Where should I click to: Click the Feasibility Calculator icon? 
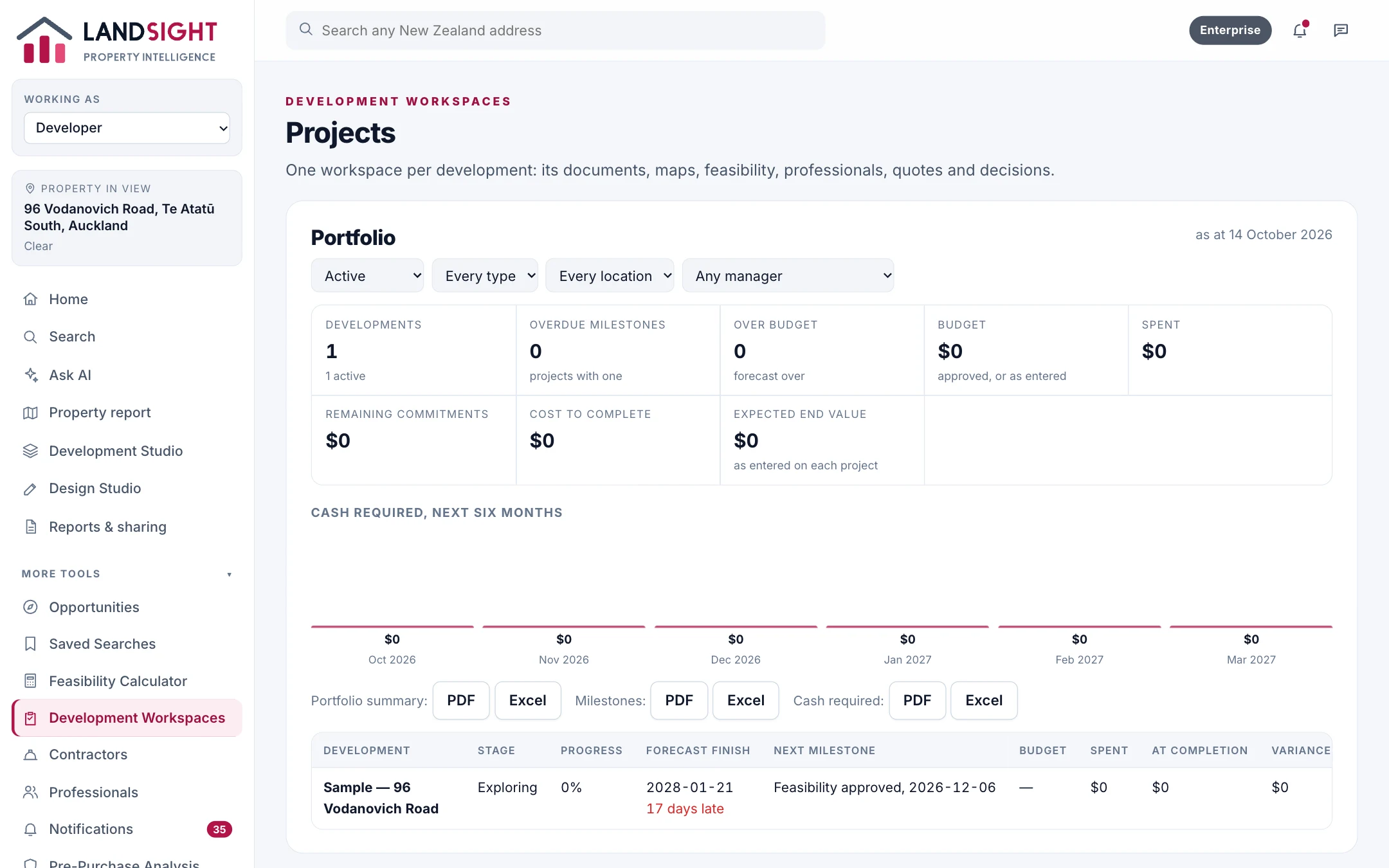(x=30, y=681)
